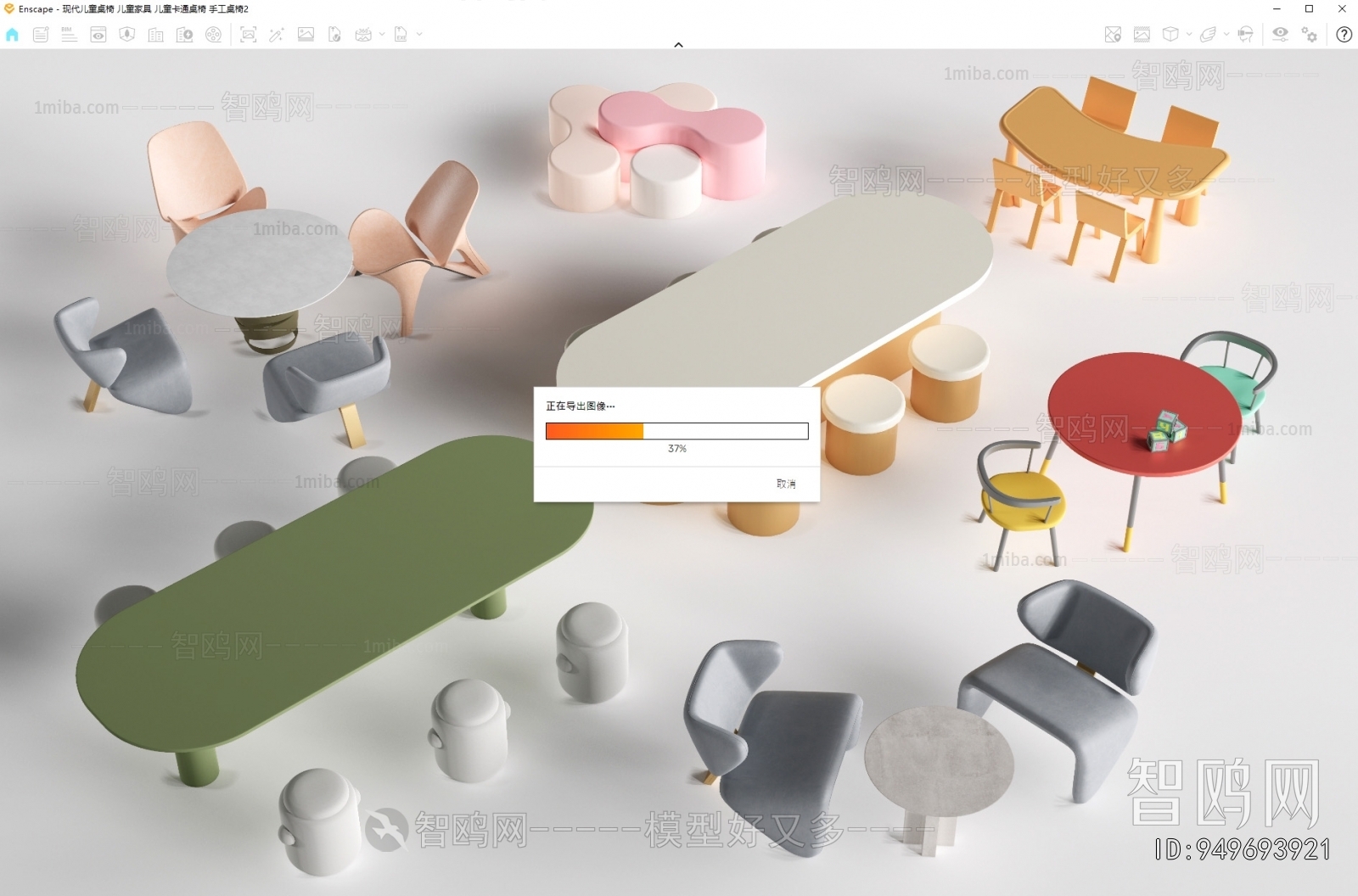Expand the dropdown next to the 3D cube export
The width and height of the screenshot is (1358, 896).
pos(1189,35)
